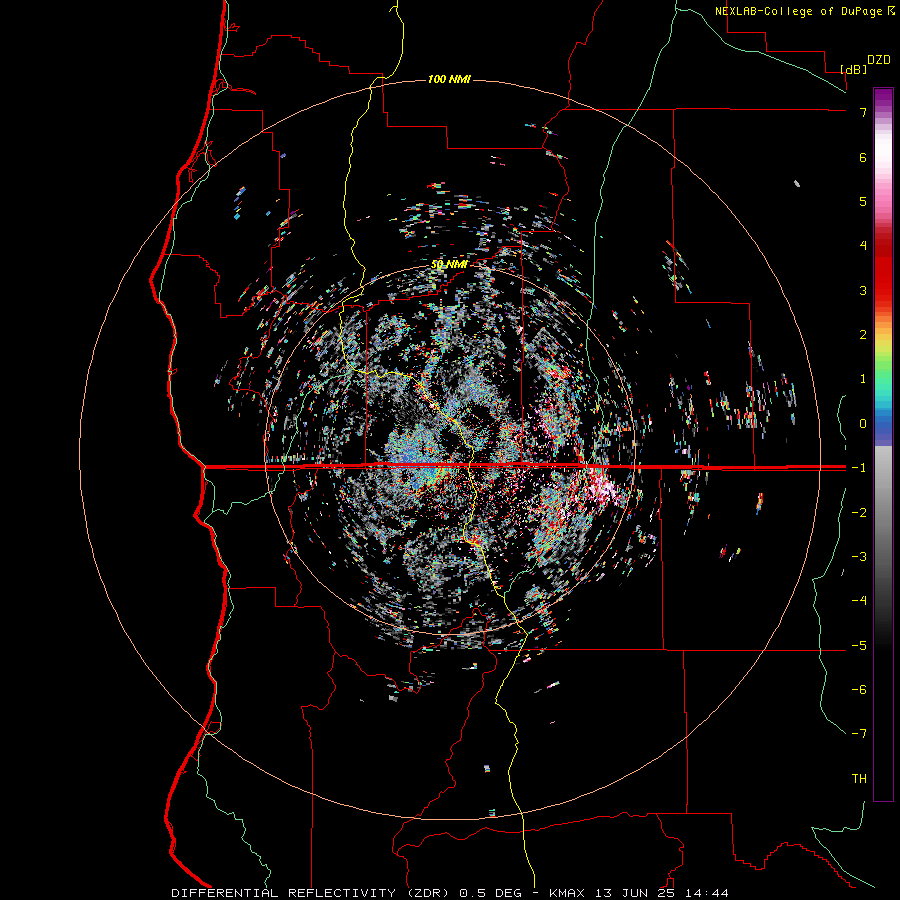The height and width of the screenshot is (900, 900).
Task: Click the -5 value on the color scale
Action: (x=859, y=646)
